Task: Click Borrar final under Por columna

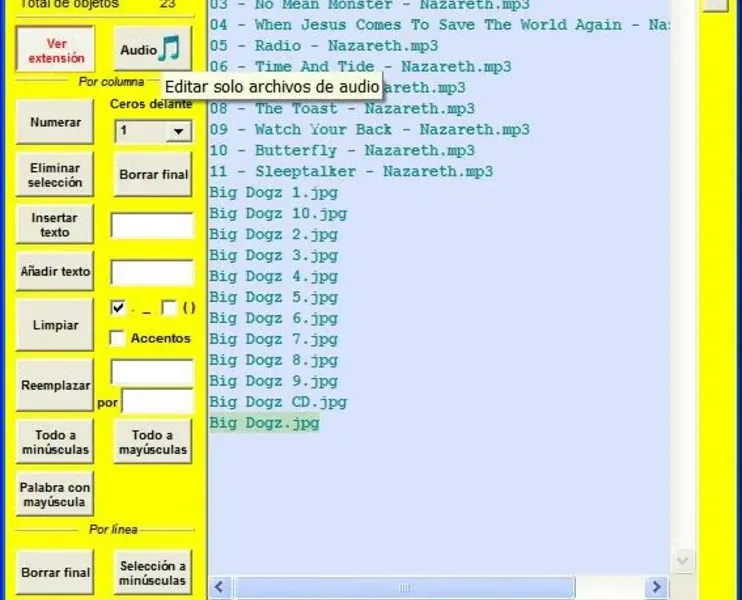Action: pos(153,175)
